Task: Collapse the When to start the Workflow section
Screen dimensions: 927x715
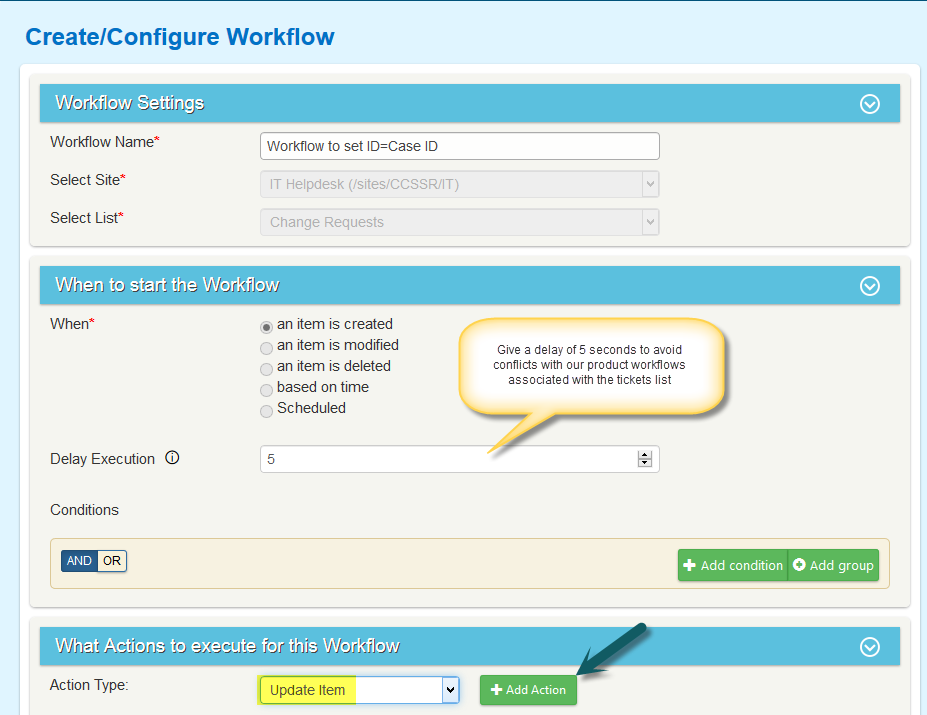Action: (x=869, y=286)
